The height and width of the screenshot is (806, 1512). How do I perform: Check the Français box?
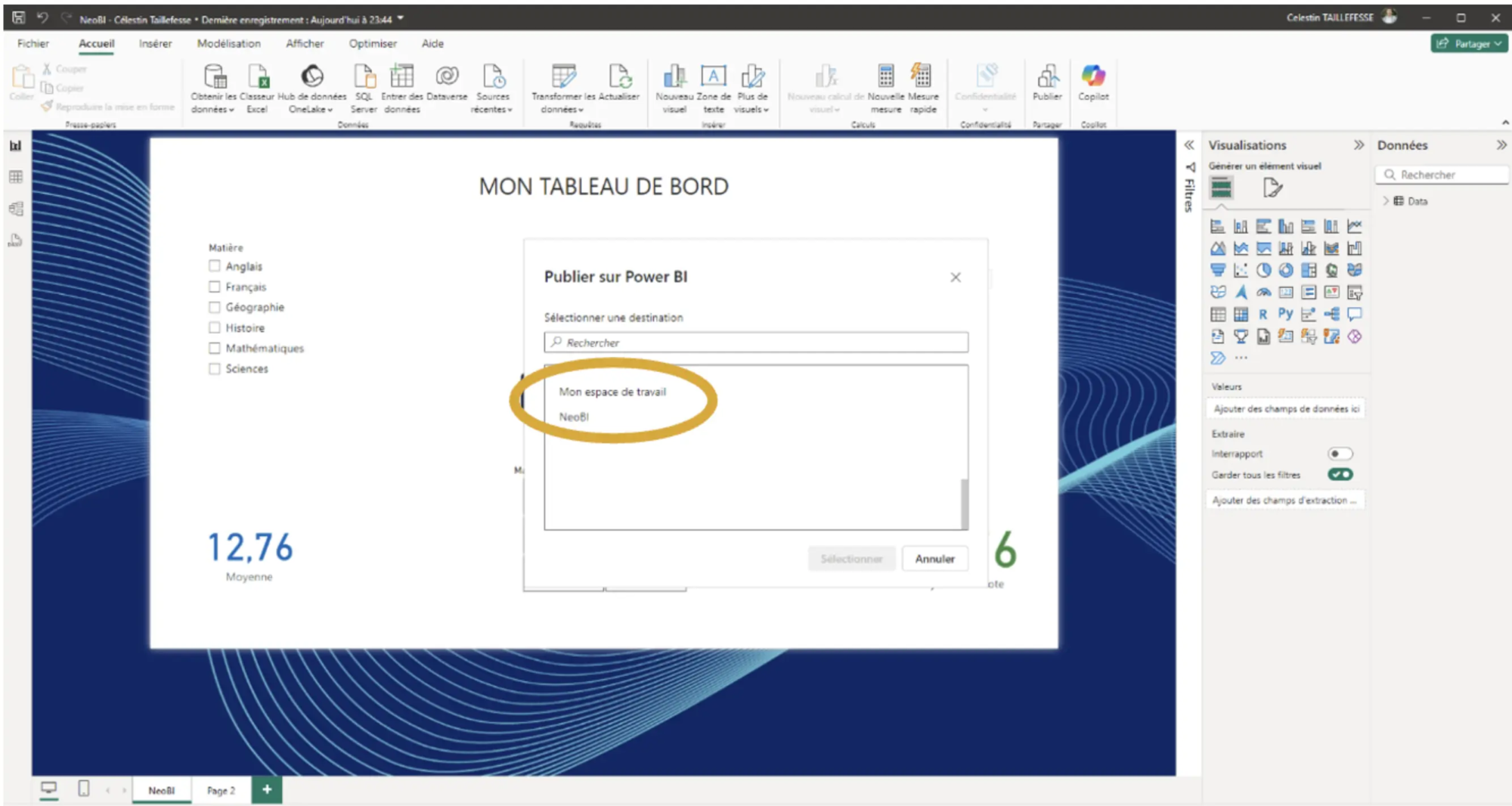pos(215,287)
